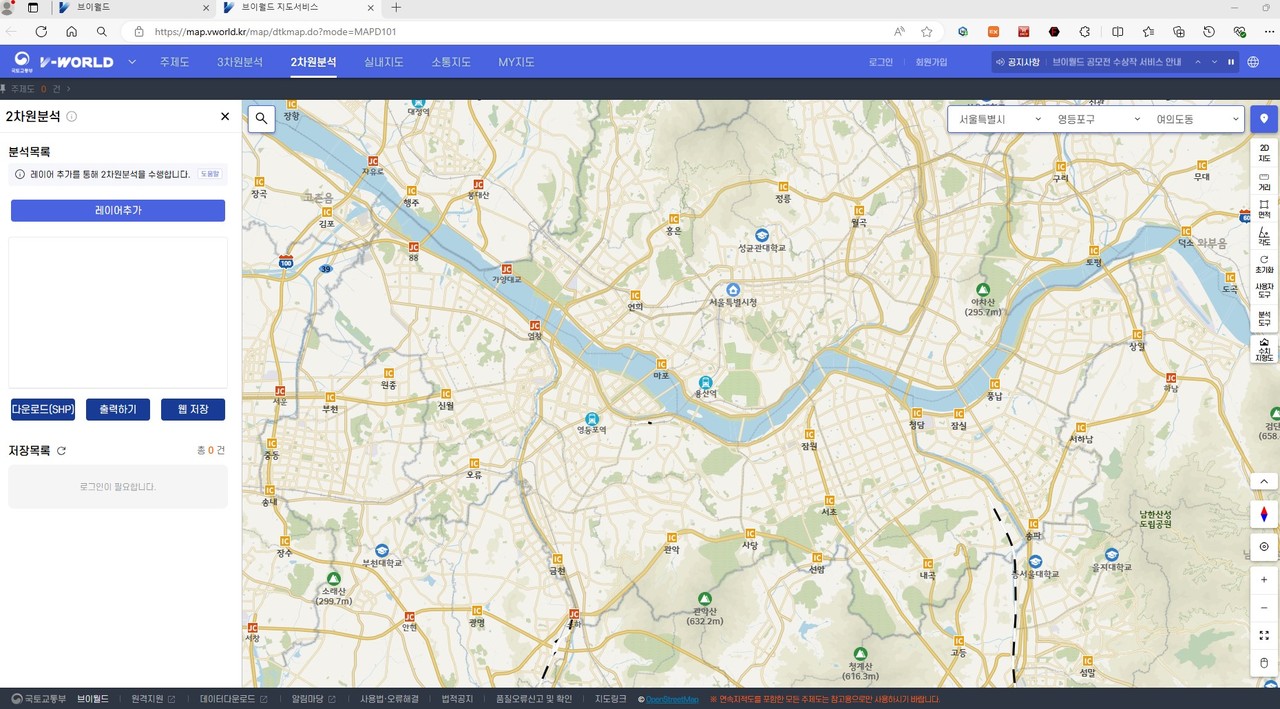Switch to the 3차원분석 menu
The height and width of the screenshot is (709, 1280).
[240, 62]
